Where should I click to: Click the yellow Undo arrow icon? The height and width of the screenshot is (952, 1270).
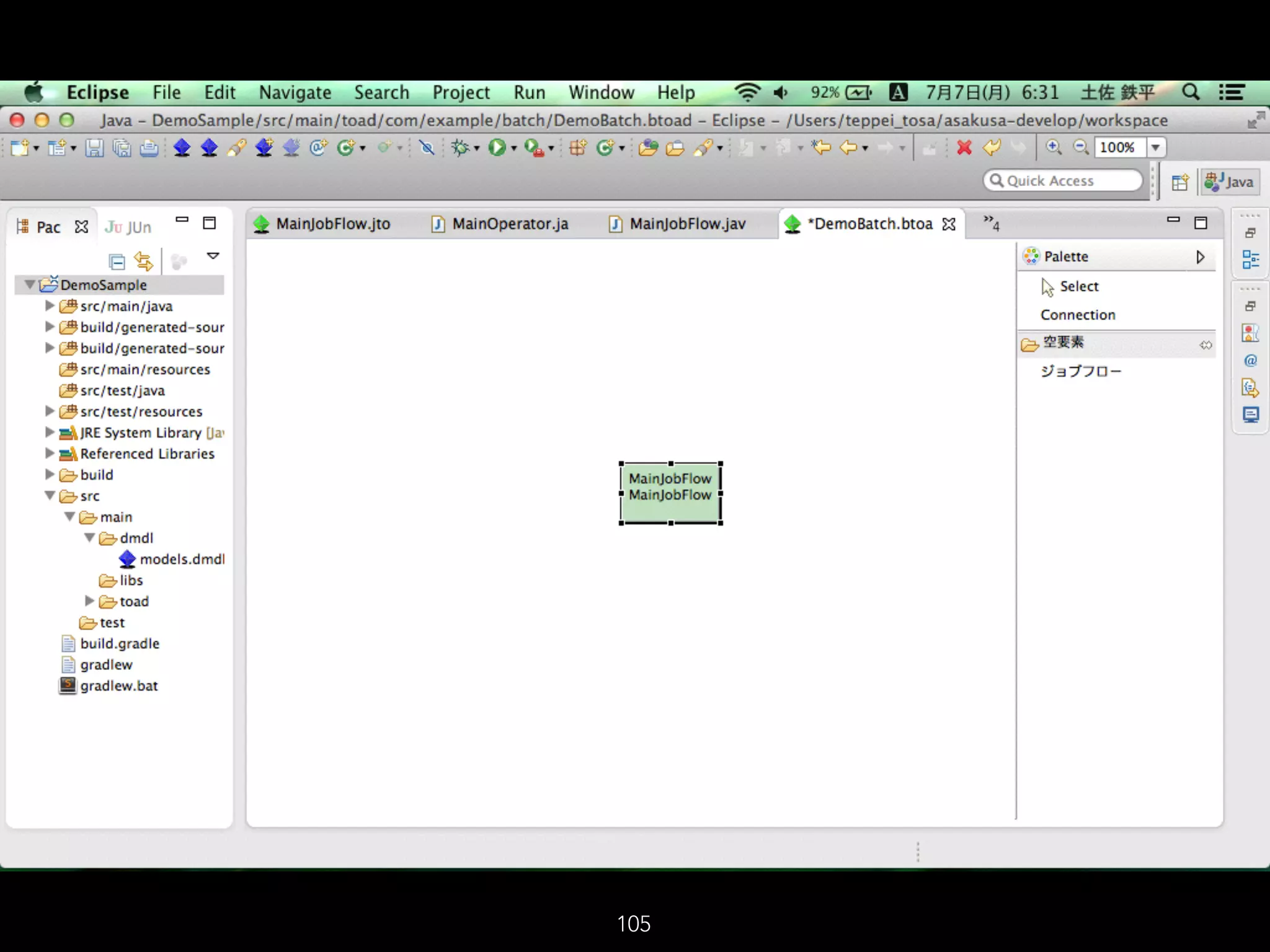coord(992,148)
